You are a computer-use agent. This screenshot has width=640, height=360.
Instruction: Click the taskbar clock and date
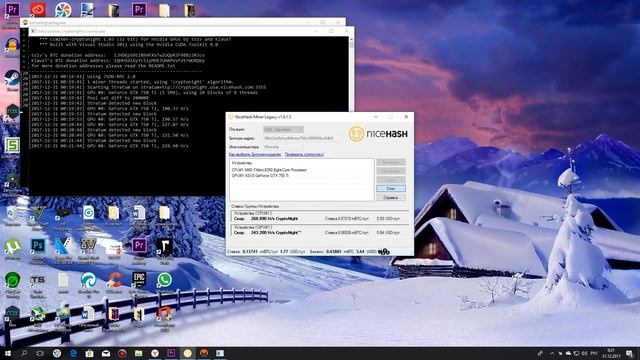coord(611,353)
